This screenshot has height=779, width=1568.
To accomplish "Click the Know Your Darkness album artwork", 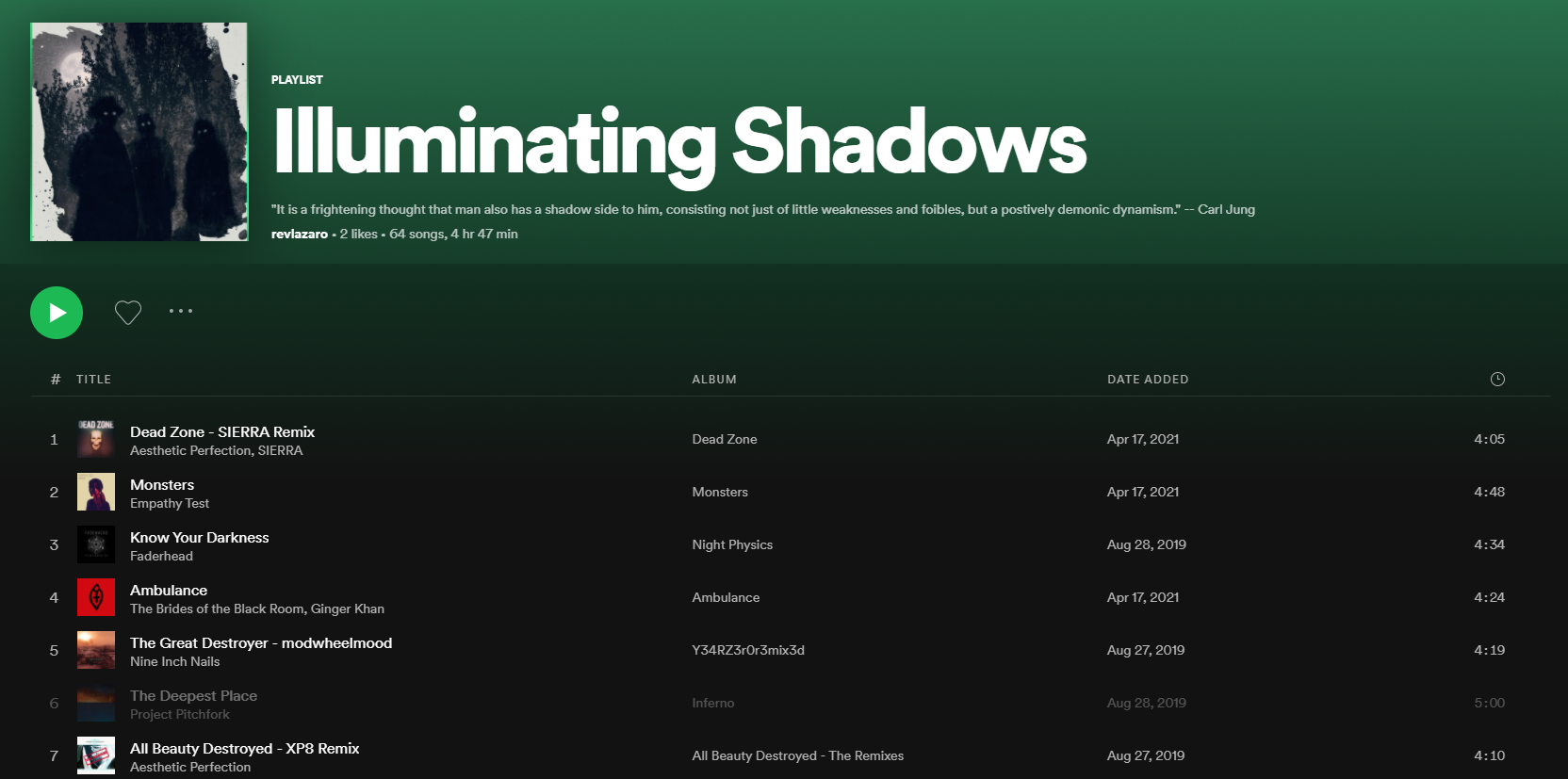I will click(x=96, y=544).
